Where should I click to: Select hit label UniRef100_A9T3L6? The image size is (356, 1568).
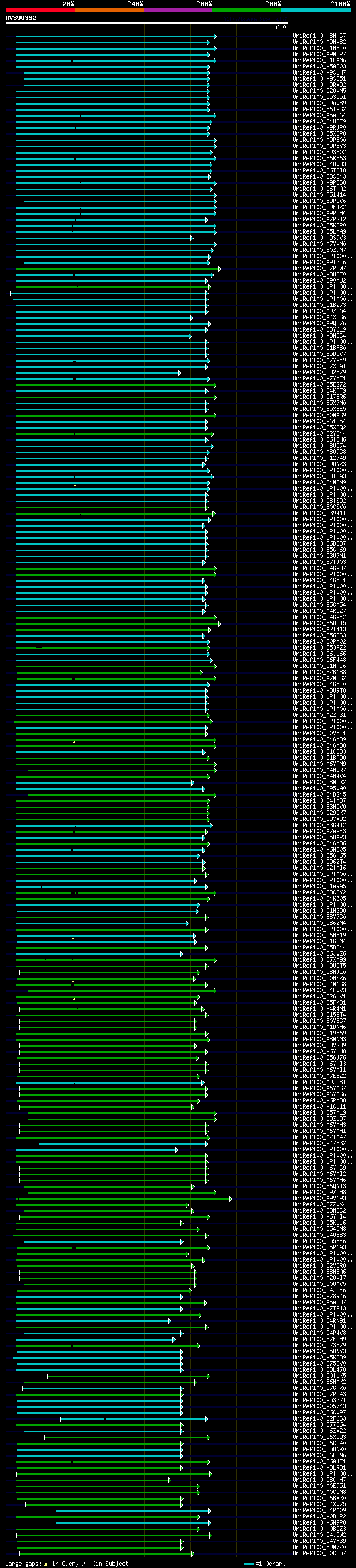click(319, 263)
